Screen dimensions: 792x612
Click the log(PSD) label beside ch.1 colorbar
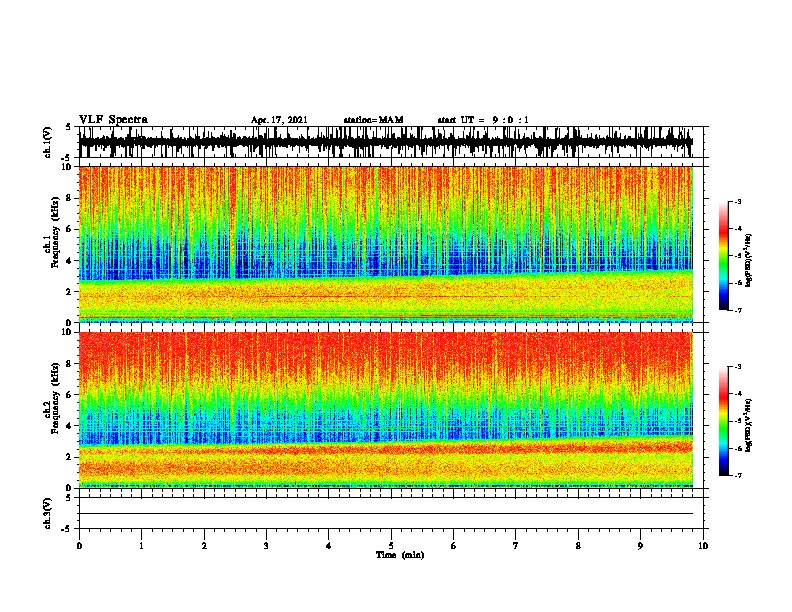tap(749, 261)
